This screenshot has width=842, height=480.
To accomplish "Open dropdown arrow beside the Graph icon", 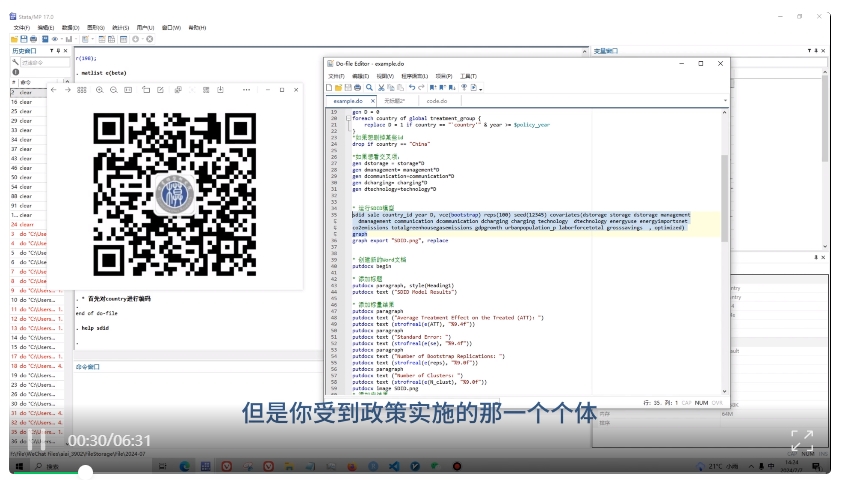I will 76,39.
